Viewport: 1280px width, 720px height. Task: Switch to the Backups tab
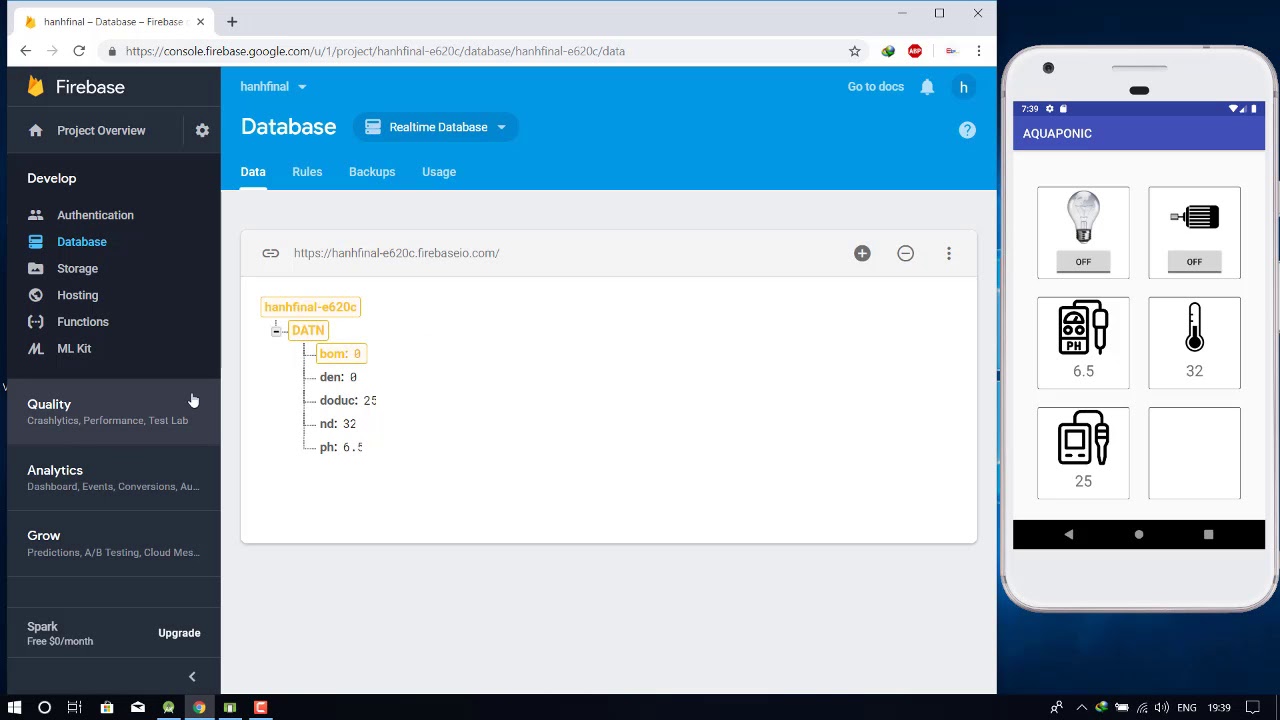[x=372, y=172]
